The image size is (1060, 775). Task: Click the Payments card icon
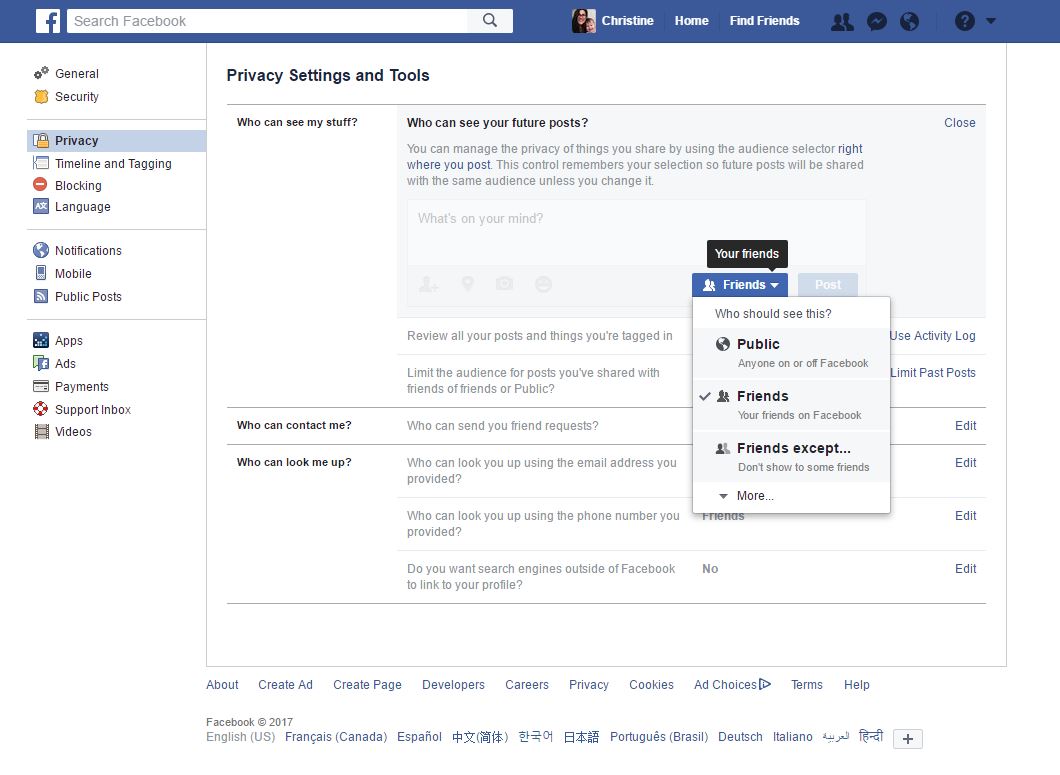41,386
